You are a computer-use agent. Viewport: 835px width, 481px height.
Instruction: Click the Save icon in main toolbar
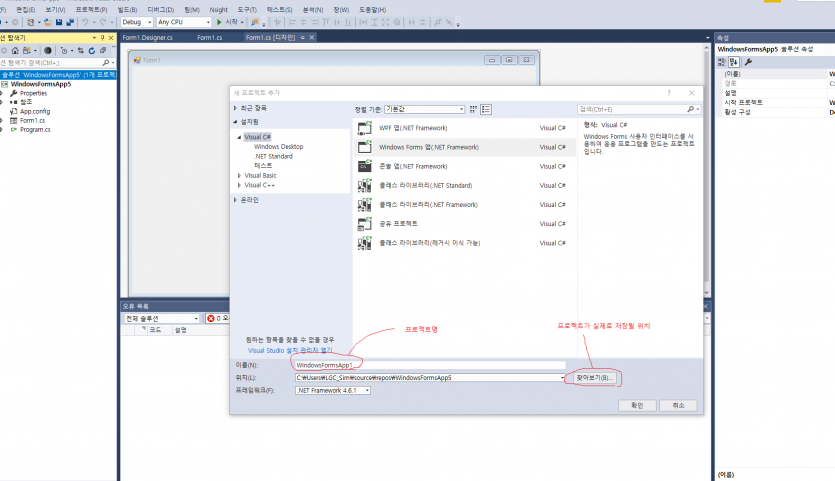pyautogui.click(x=59, y=22)
